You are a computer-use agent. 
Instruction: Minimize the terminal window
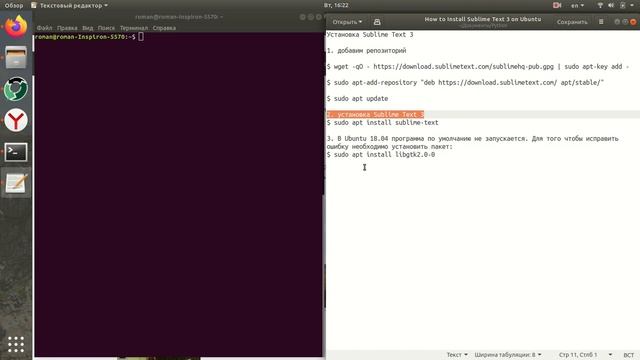click(x=302, y=17)
